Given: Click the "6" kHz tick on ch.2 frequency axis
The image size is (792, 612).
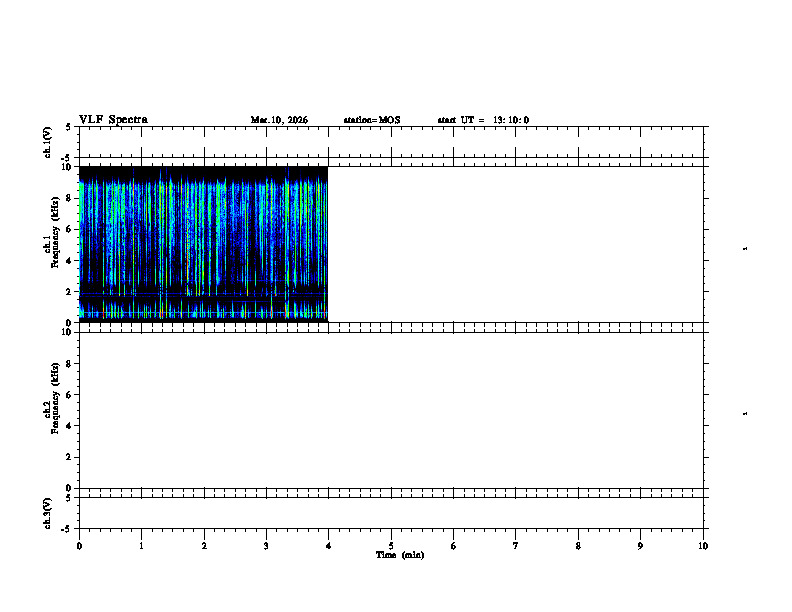Looking at the screenshot, I should tap(69, 395).
